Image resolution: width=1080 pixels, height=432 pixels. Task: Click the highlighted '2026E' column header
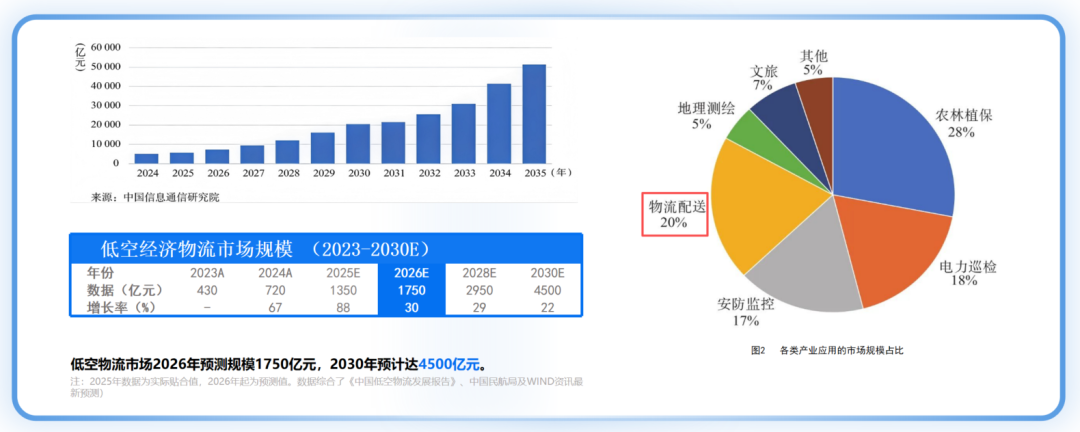[411, 272]
